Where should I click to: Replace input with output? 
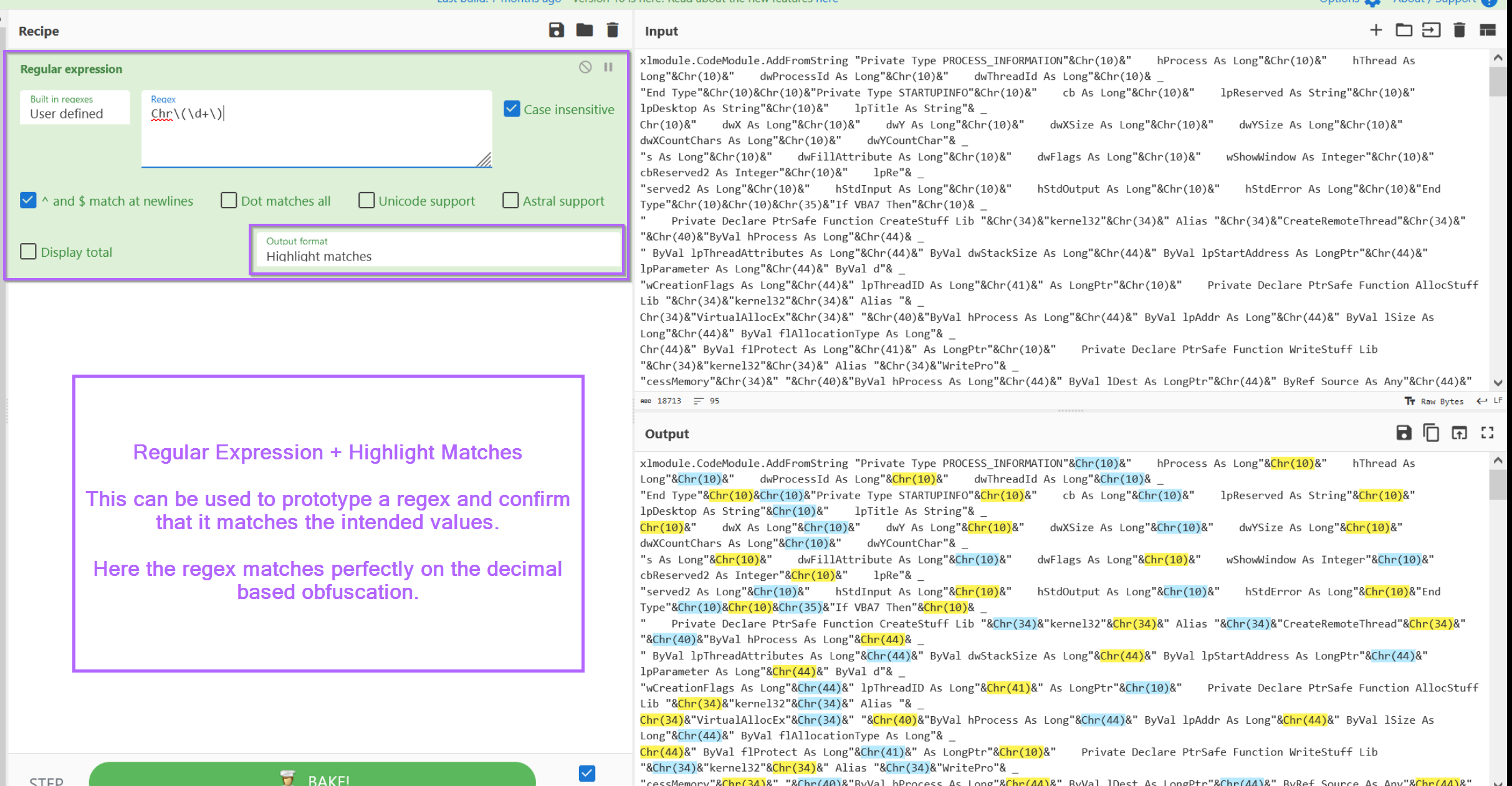(x=1459, y=433)
